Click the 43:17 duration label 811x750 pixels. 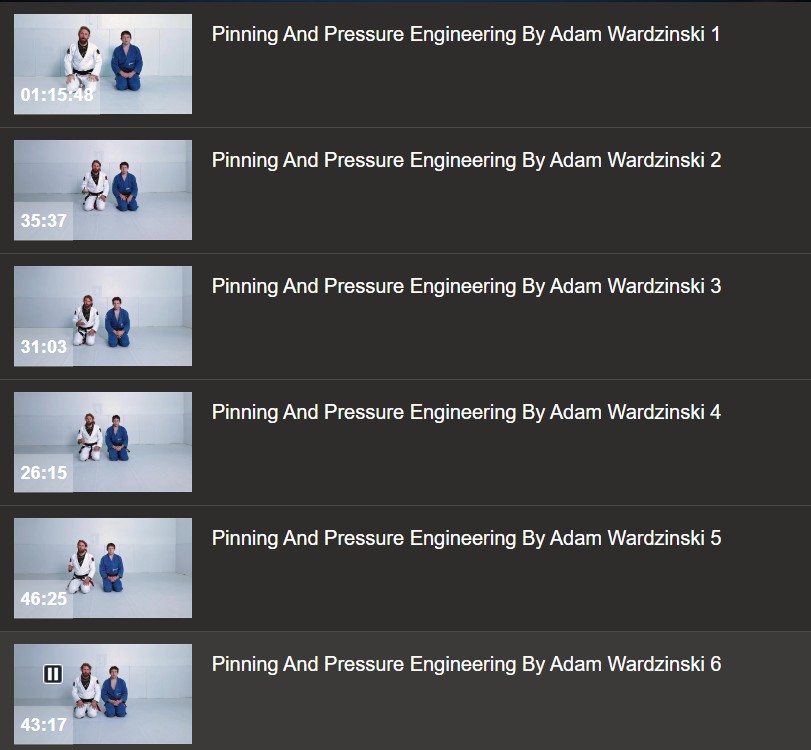43,725
